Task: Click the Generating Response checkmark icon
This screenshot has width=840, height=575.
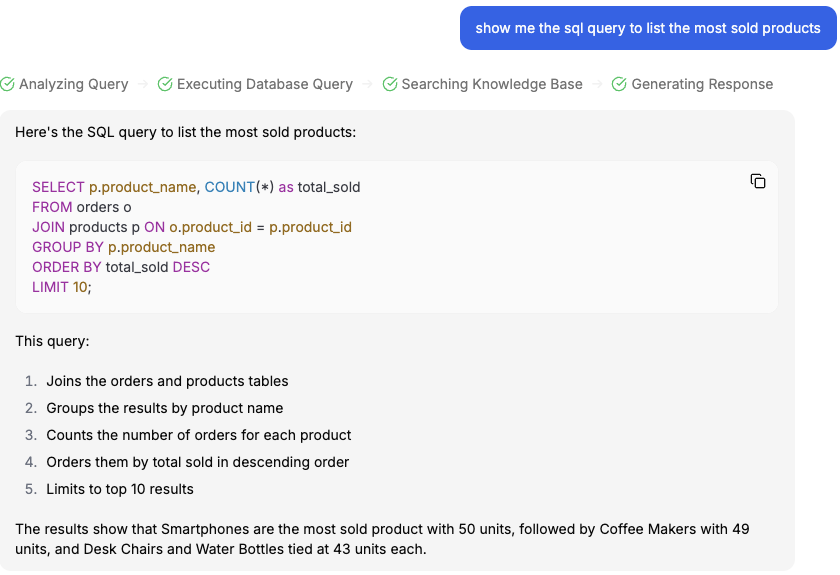Action: click(619, 84)
